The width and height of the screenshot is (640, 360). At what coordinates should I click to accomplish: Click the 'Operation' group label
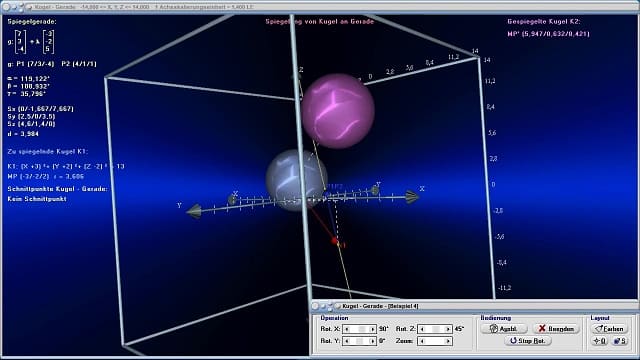334,318
